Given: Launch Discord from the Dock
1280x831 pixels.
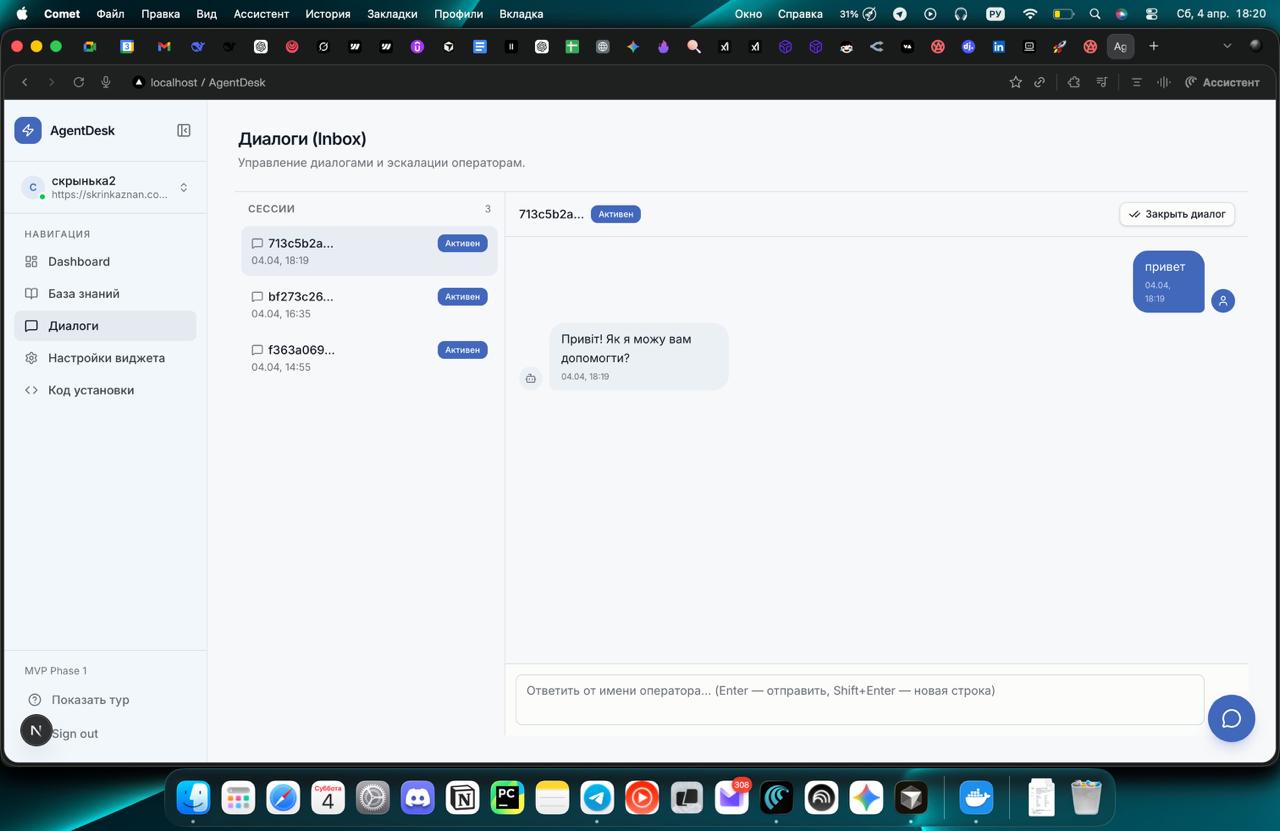Looking at the screenshot, I should click(417, 797).
